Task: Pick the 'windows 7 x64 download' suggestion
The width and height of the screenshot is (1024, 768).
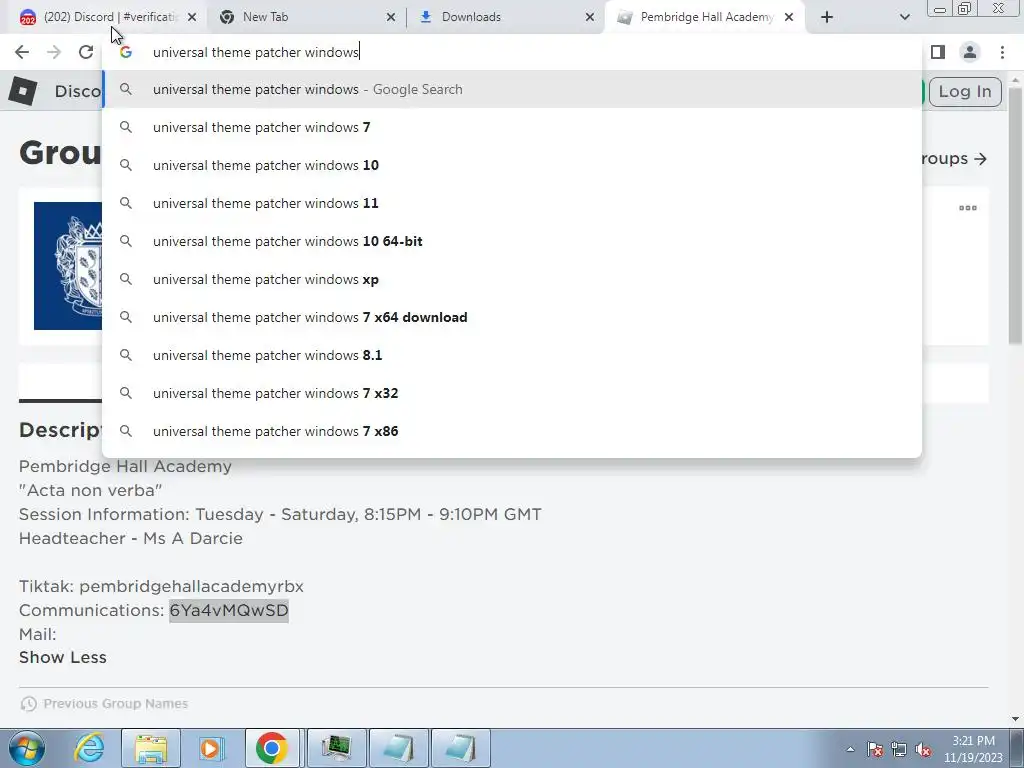Action: [513, 317]
